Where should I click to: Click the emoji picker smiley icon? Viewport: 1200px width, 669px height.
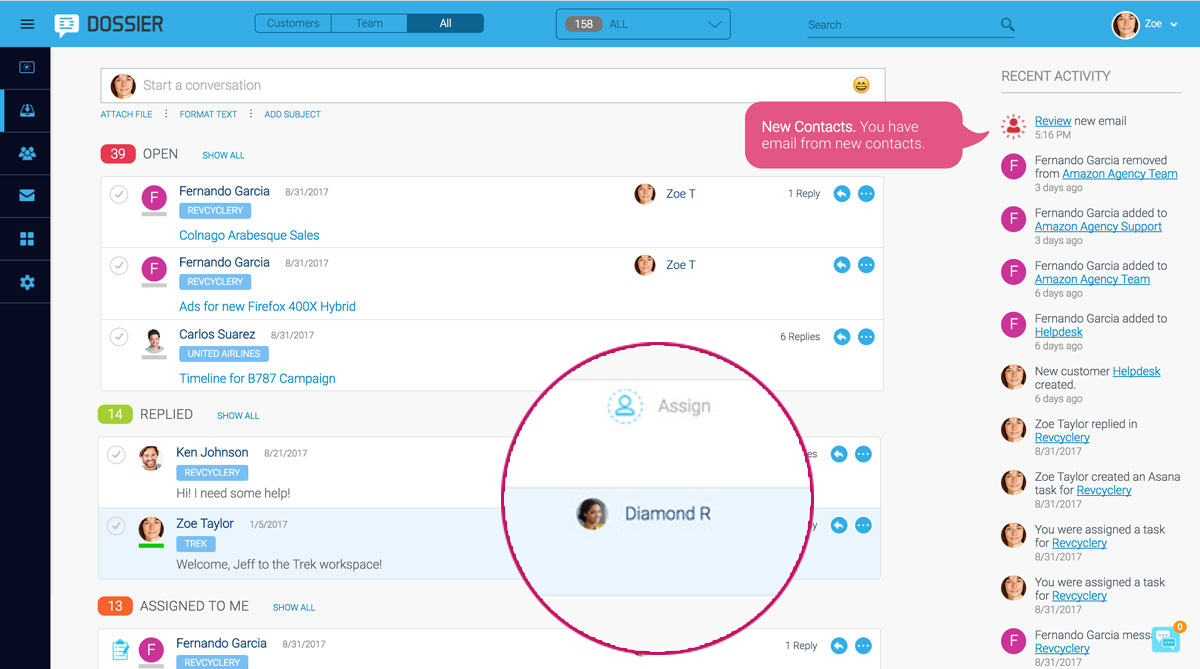tap(861, 86)
